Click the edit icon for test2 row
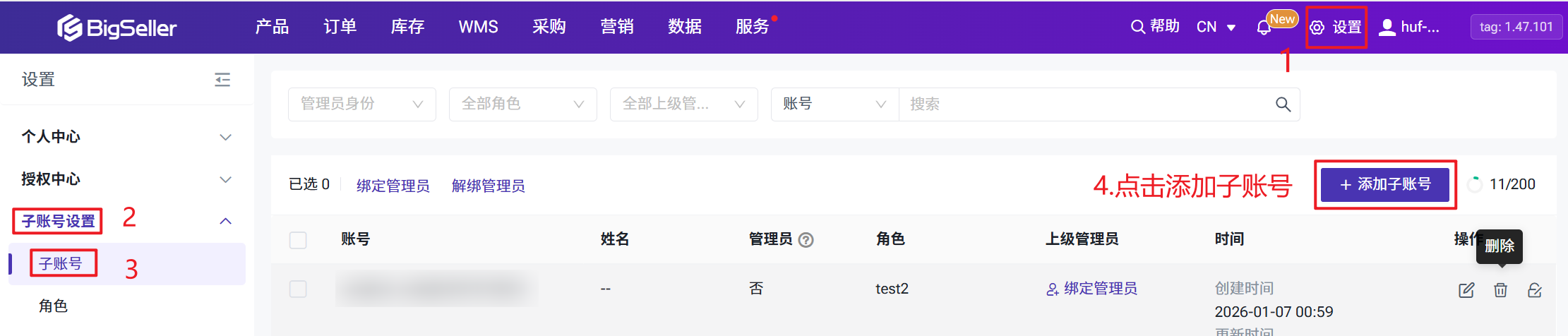1568x336 pixels. click(x=1466, y=290)
